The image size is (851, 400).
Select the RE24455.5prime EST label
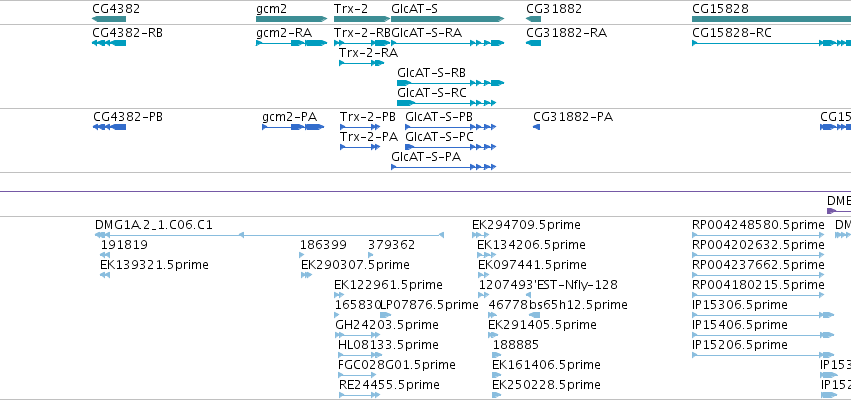coord(389,385)
